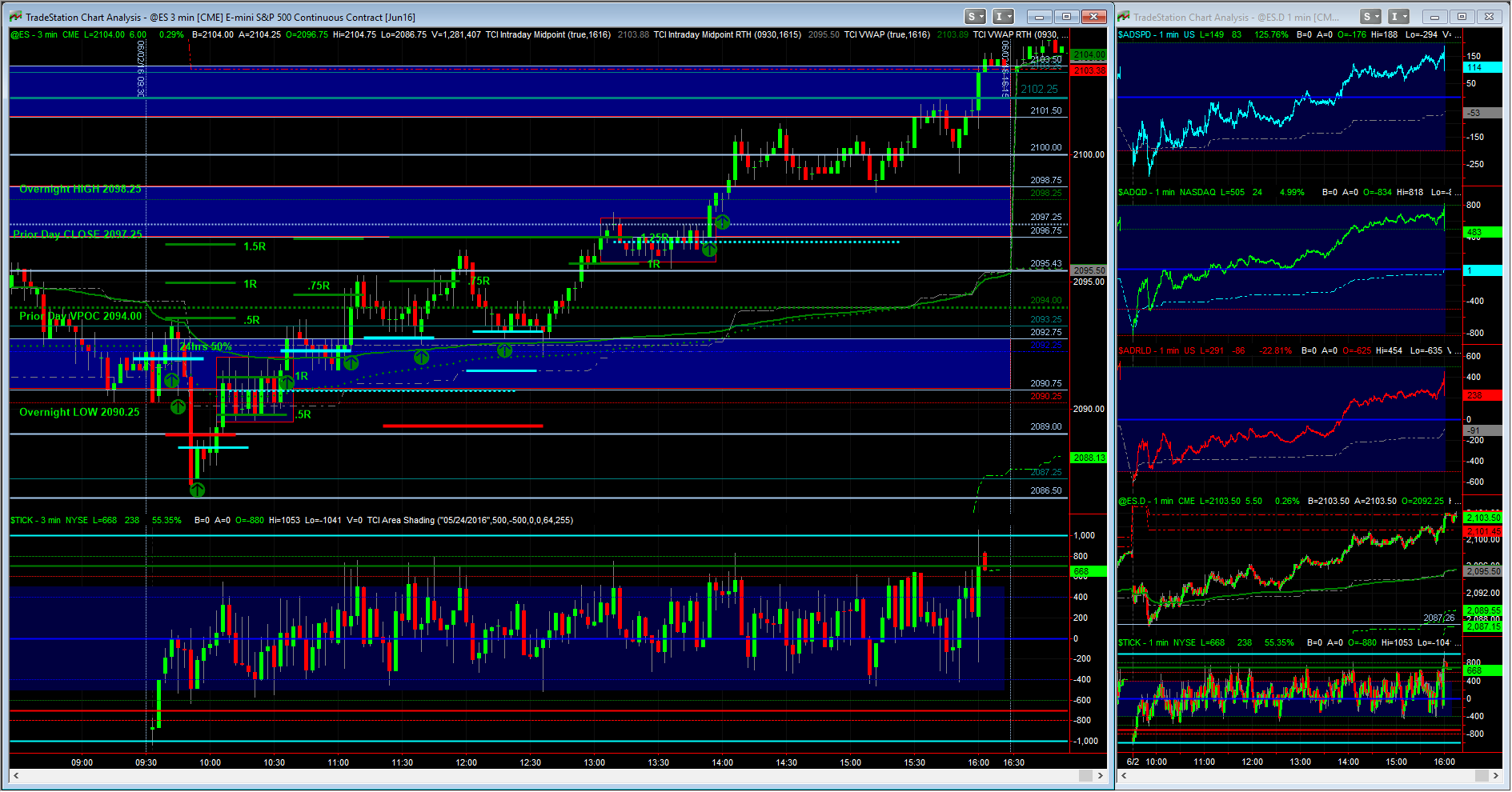The height and width of the screenshot is (792, 1512).
Task: Click the cyan 114 value tag on $ADSPD
Action: click(1482, 67)
